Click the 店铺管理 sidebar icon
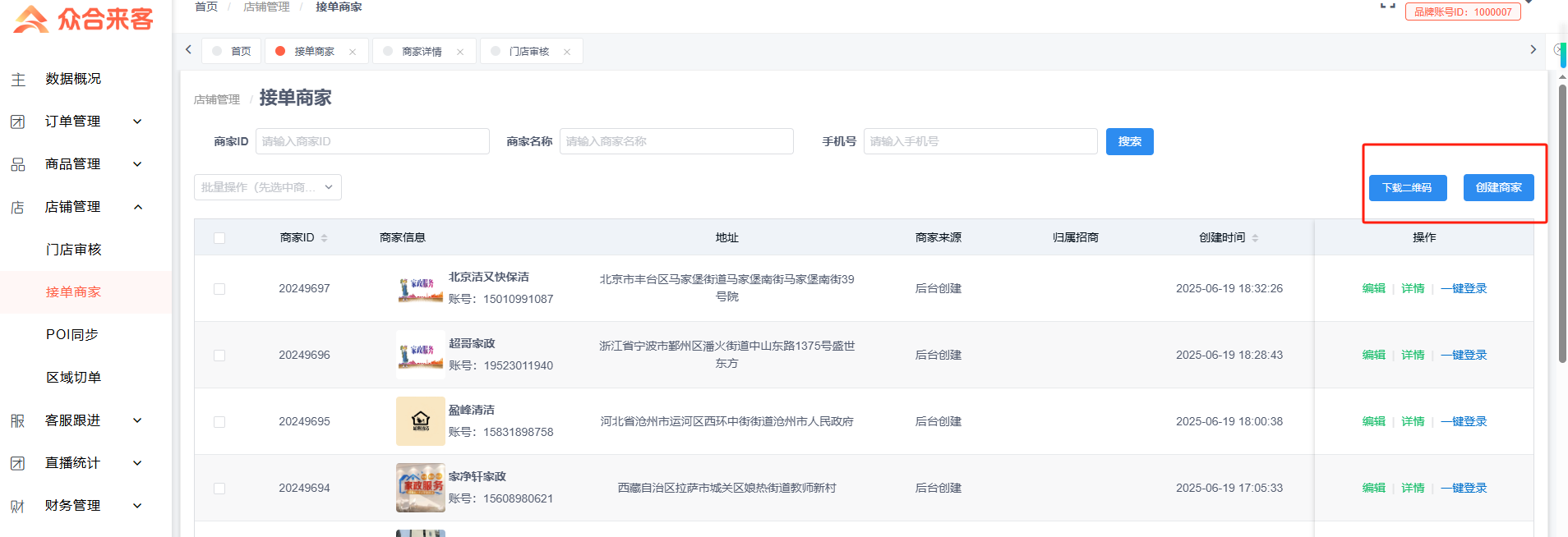1568x537 pixels. click(x=17, y=208)
